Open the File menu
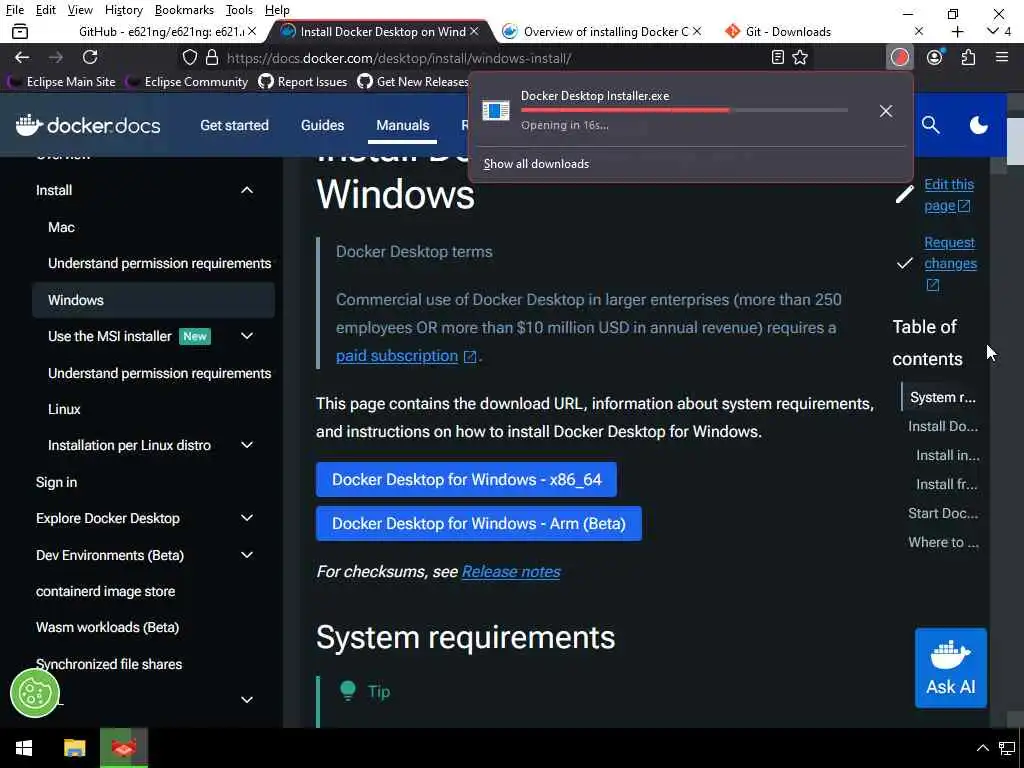This screenshot has width=1024, height=768. coord(14,10)
